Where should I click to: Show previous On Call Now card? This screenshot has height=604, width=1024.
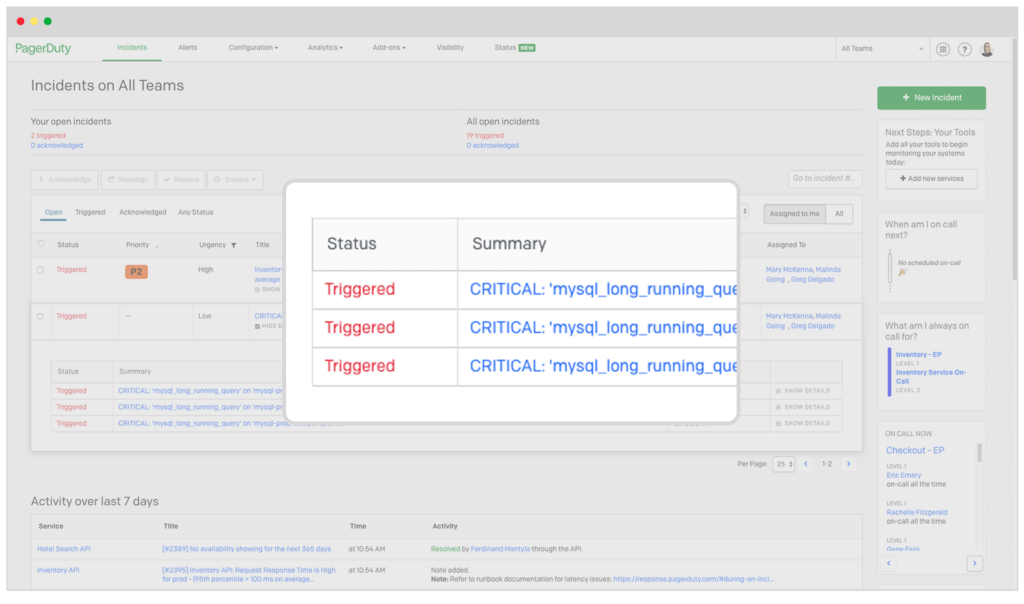888,563
